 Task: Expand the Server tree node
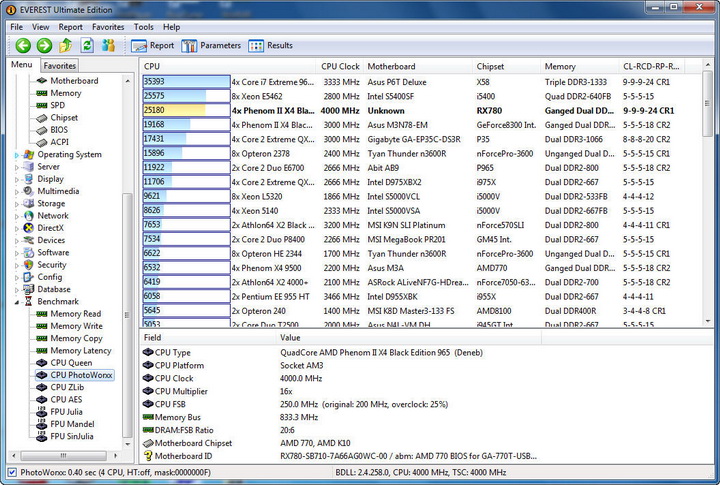pos(17,167)
